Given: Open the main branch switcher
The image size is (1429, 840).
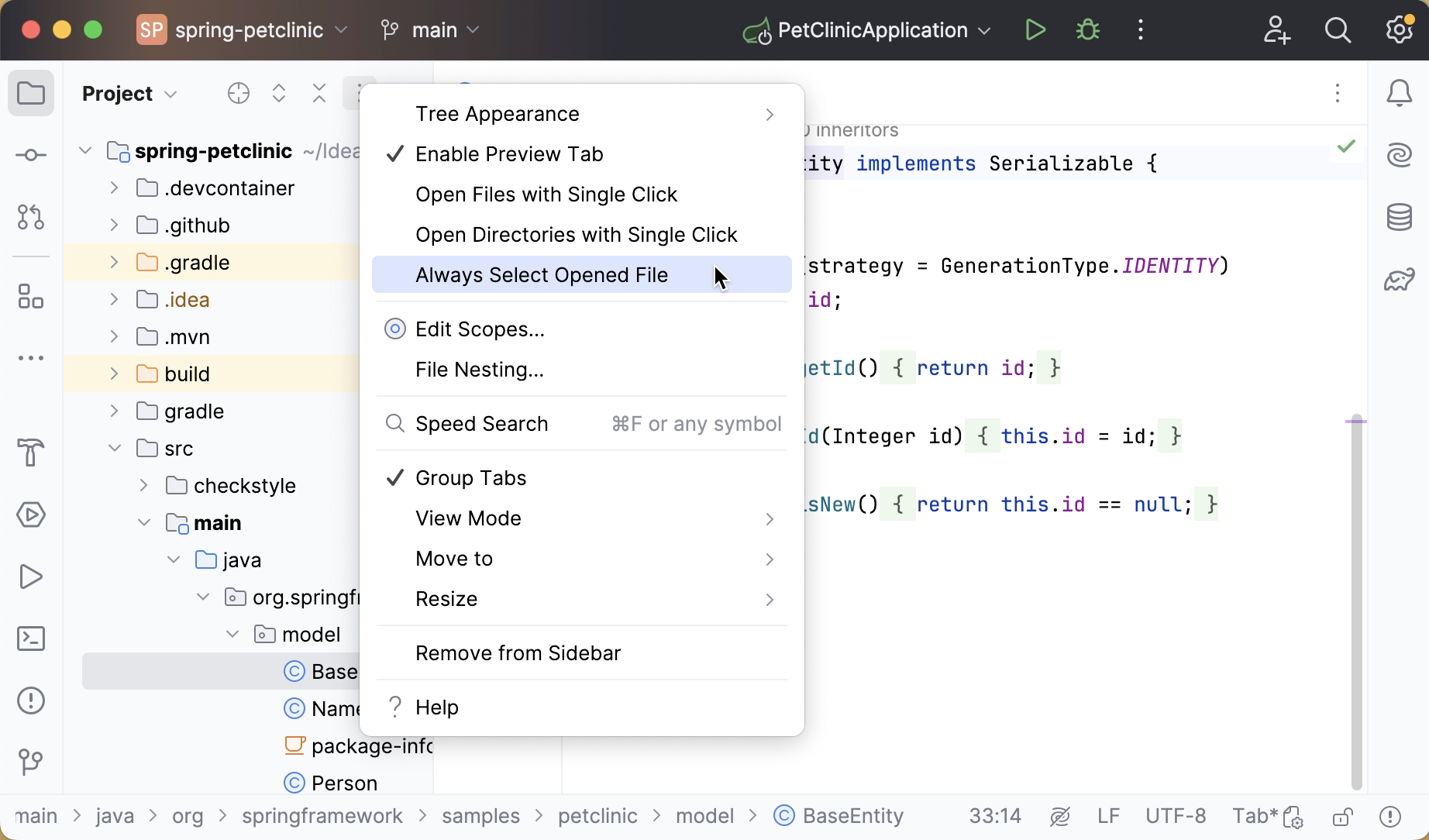Looking at the screenshot, I should (431, 29).
